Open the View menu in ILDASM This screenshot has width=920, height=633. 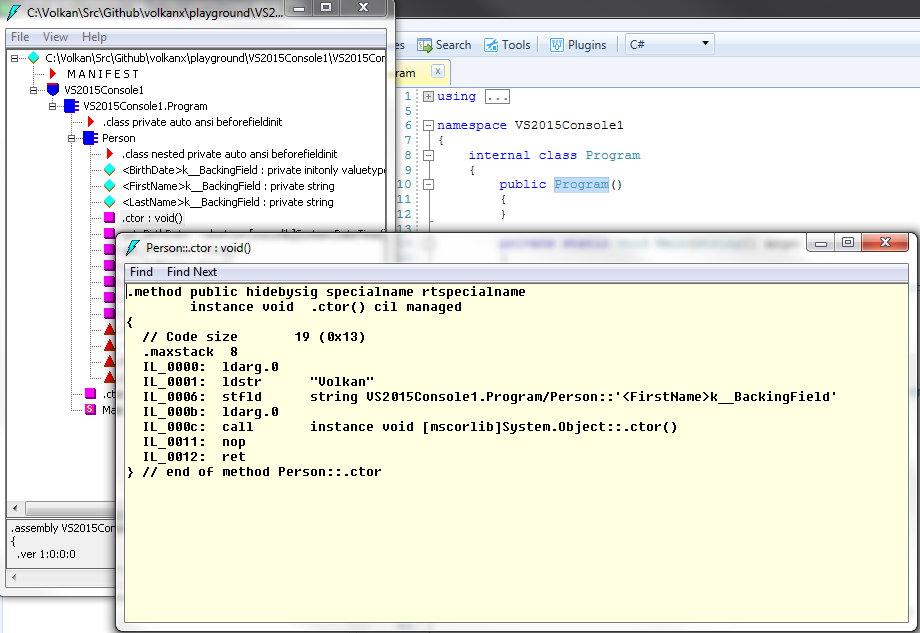(x=55, y=37)
